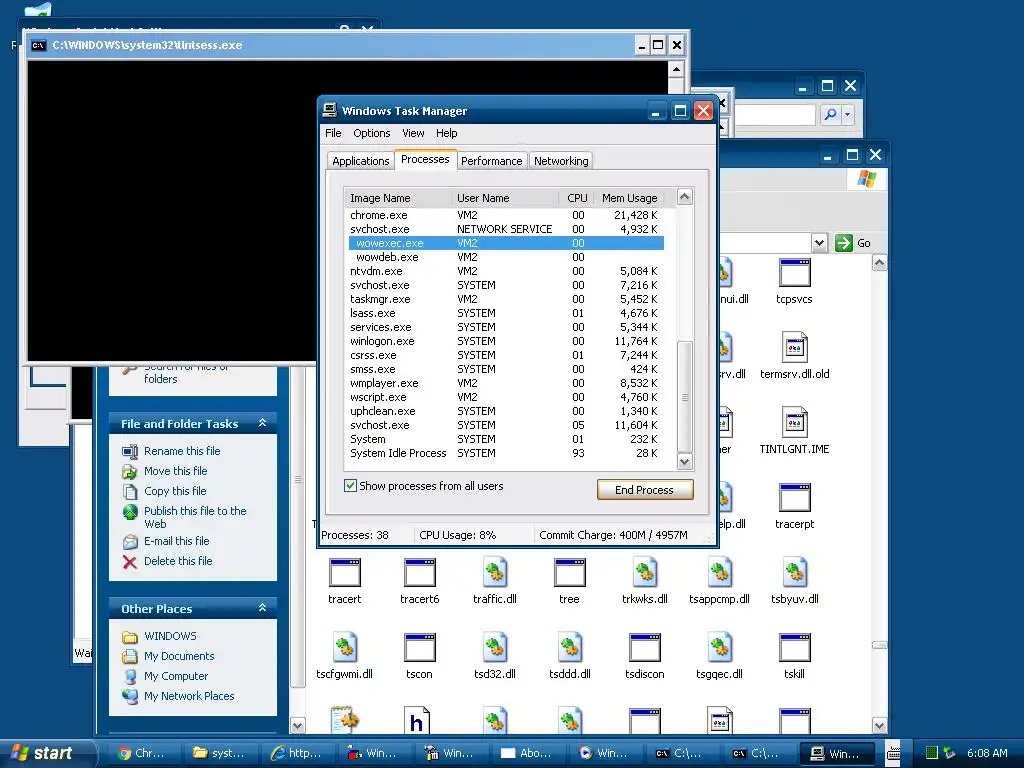The height and width of the screenshot is (768, 1024).
Task: Select the wscript.exe process row
Action: 506,397
